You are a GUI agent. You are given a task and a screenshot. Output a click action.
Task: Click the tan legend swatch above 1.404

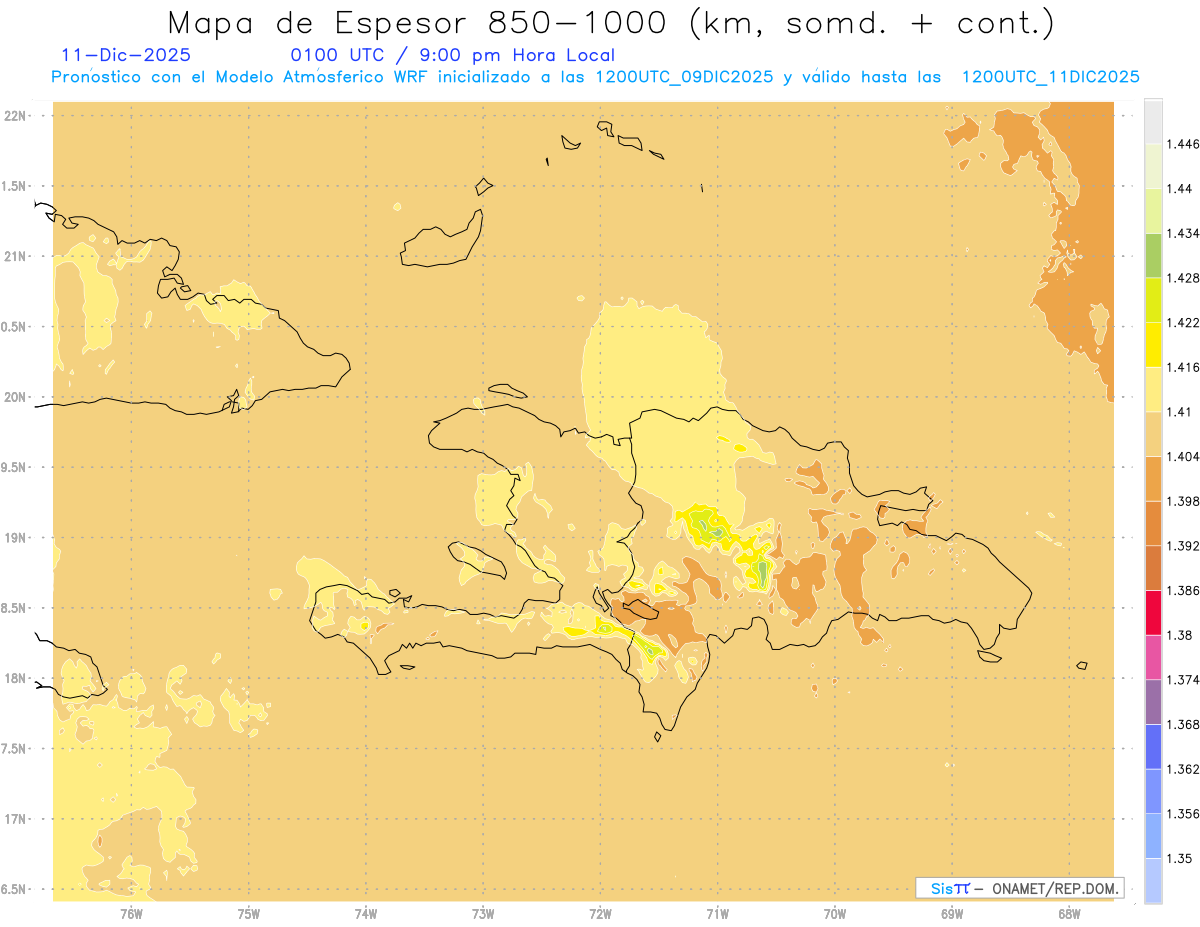[1153, 433]
